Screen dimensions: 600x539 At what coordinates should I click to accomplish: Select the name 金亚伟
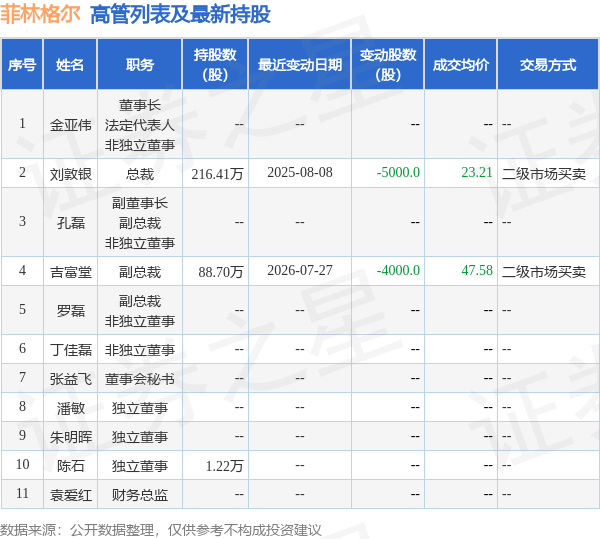[x=70, y=125]
